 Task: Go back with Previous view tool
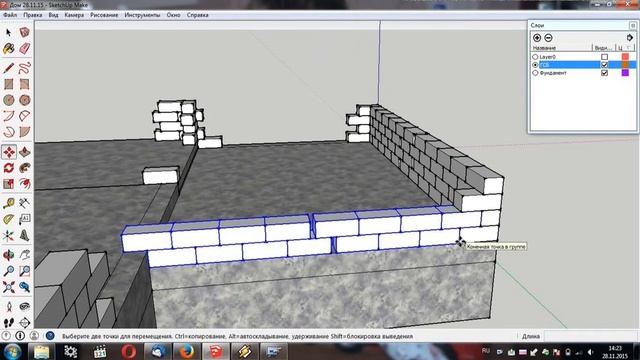point(24,287)
